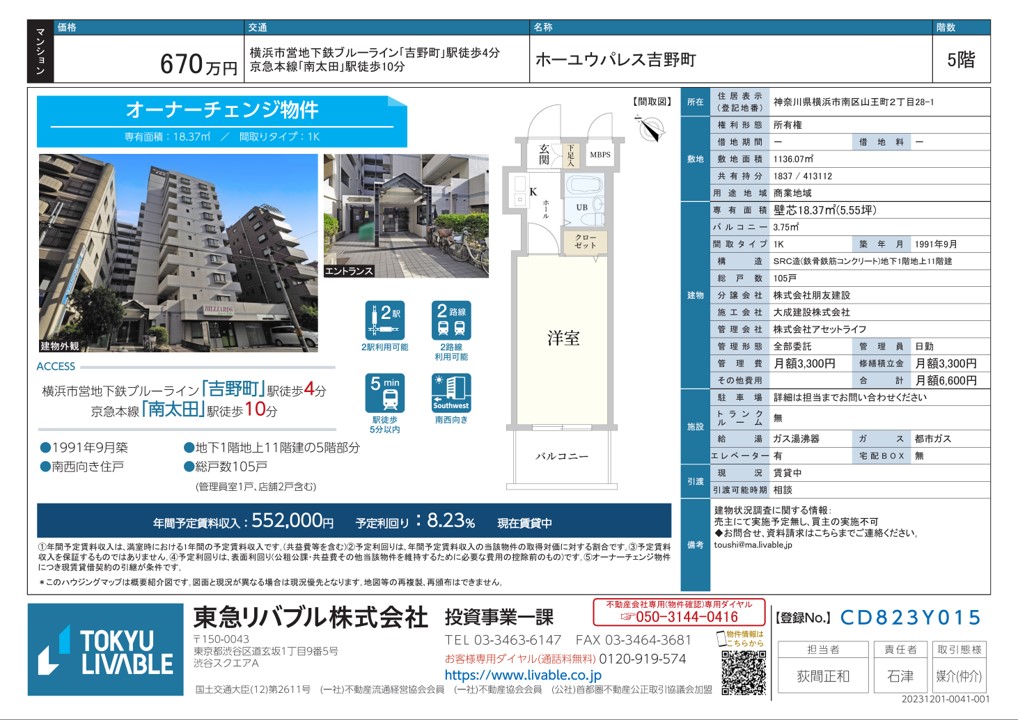Image resolution: width=1018 pixels, height=720 pixels.
Task: Click the ホーユウパレス吉野町 property name
Action: [x=615, y=60]
